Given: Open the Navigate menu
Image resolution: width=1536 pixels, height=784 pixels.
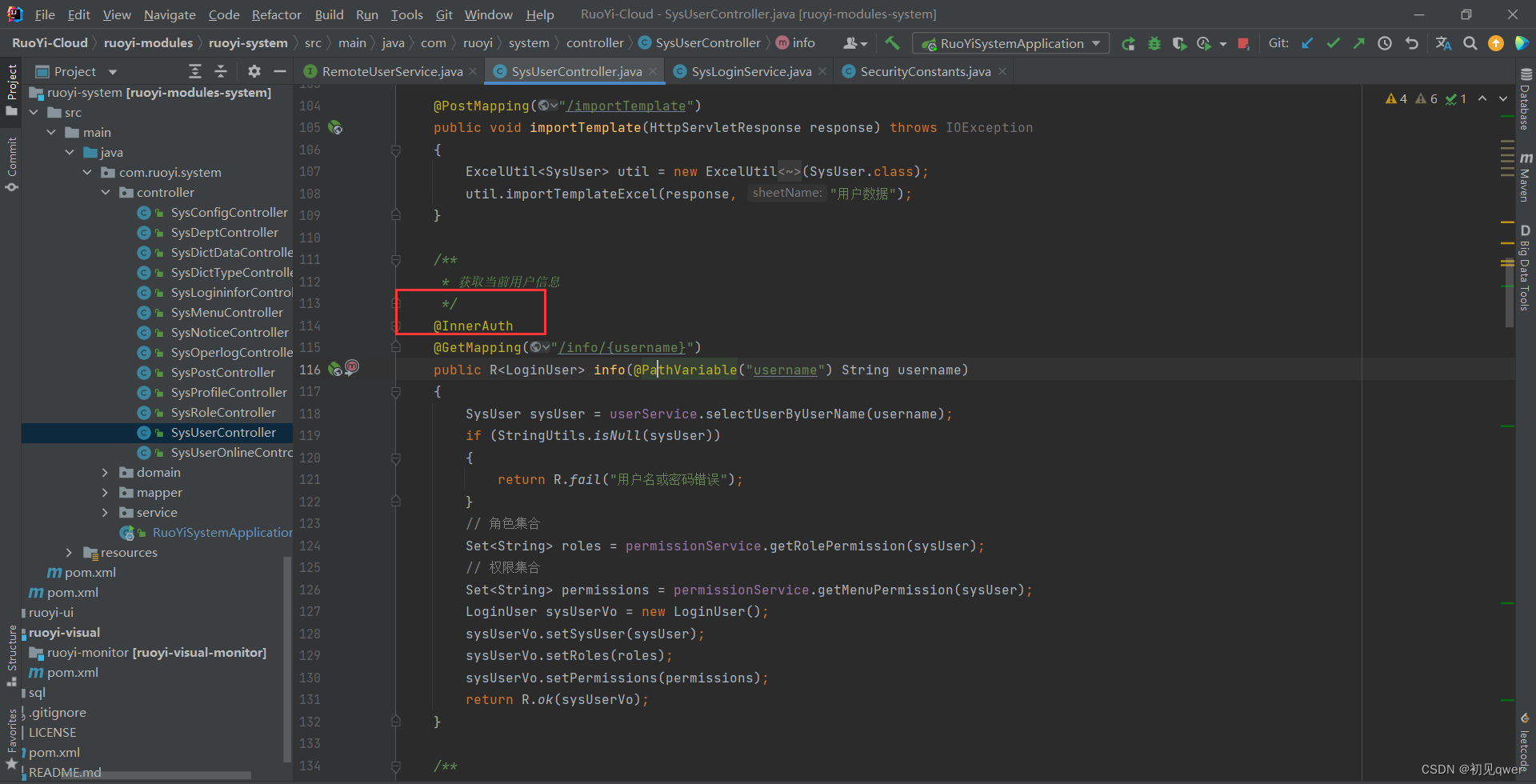Looking at the screenshot, I should coord(170,14).
